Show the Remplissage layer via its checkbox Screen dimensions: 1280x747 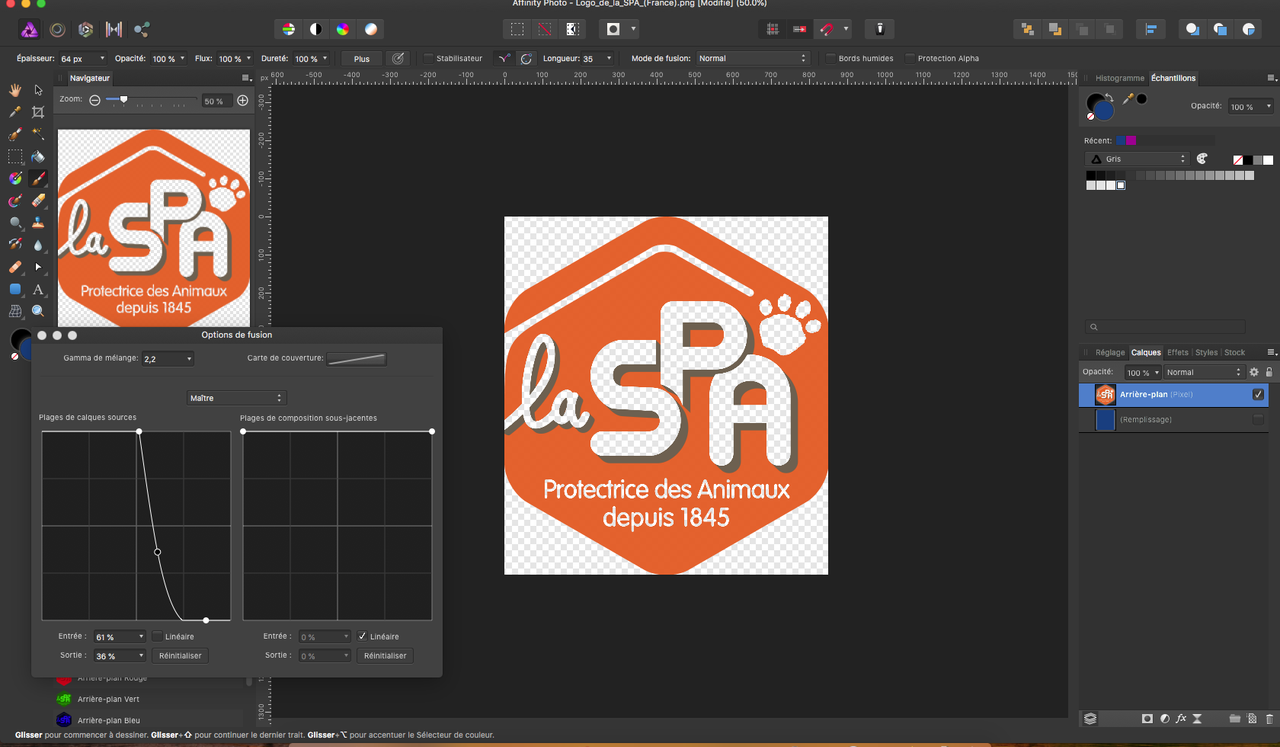[1258, 420]
